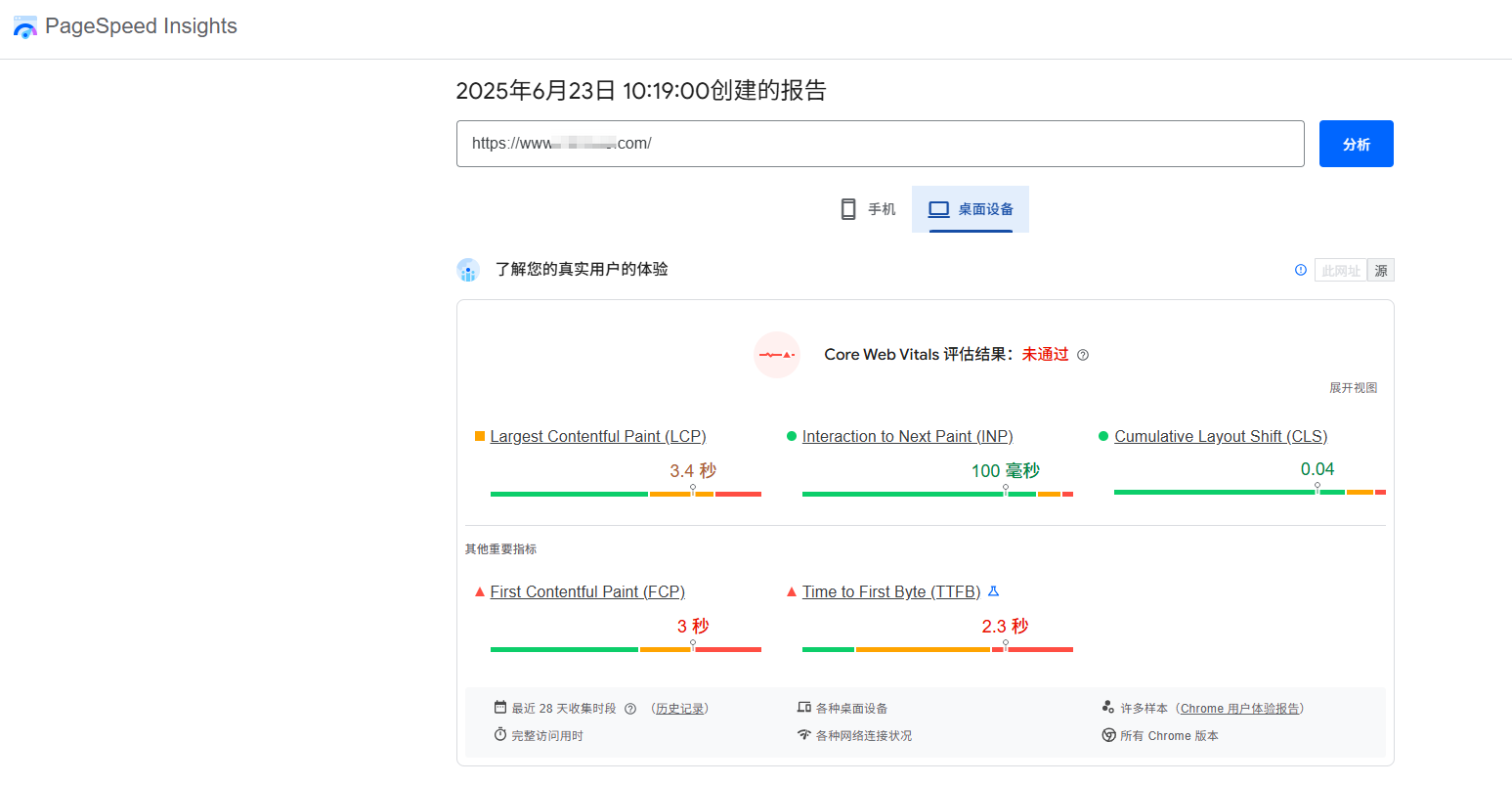Image resolution: width=1512 pixels, height=785 pixels.
Task: Switch the report view to 此网址
Action: [x=1340, y=271]
